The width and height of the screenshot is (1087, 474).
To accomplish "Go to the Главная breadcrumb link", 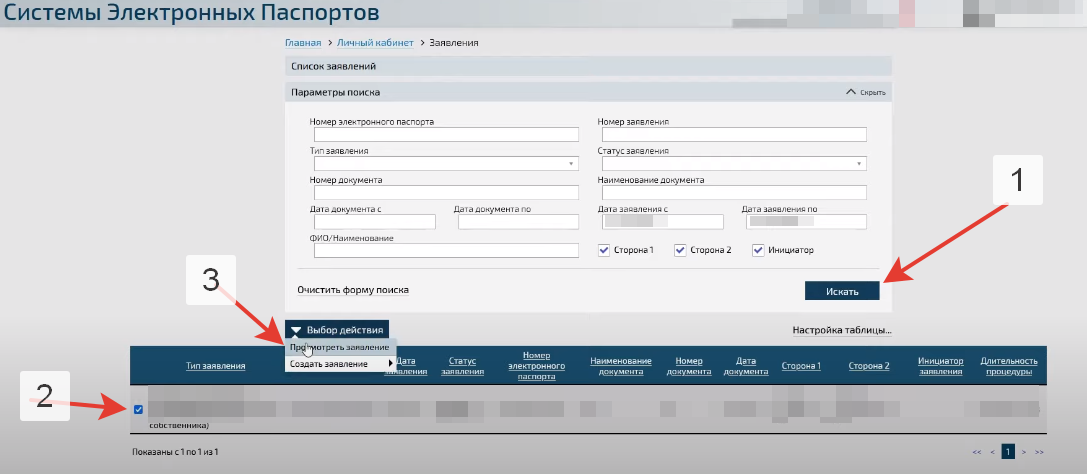I will tap(303, 43).
